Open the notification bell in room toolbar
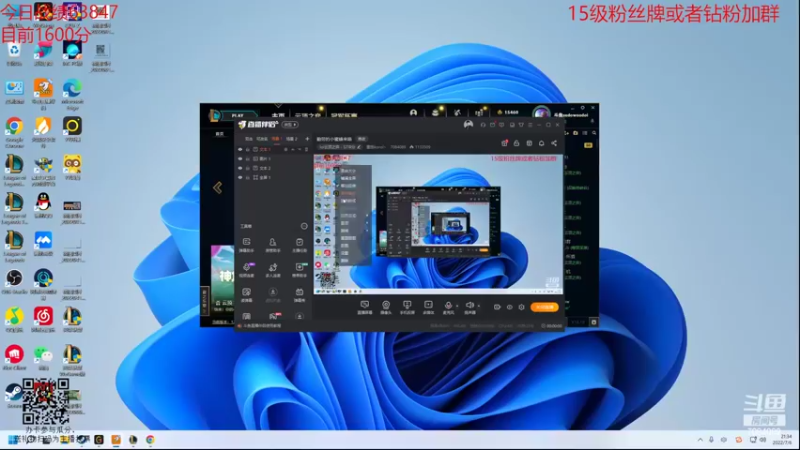The height and width of the screenshot is (450, 800). tap(541, 143)
